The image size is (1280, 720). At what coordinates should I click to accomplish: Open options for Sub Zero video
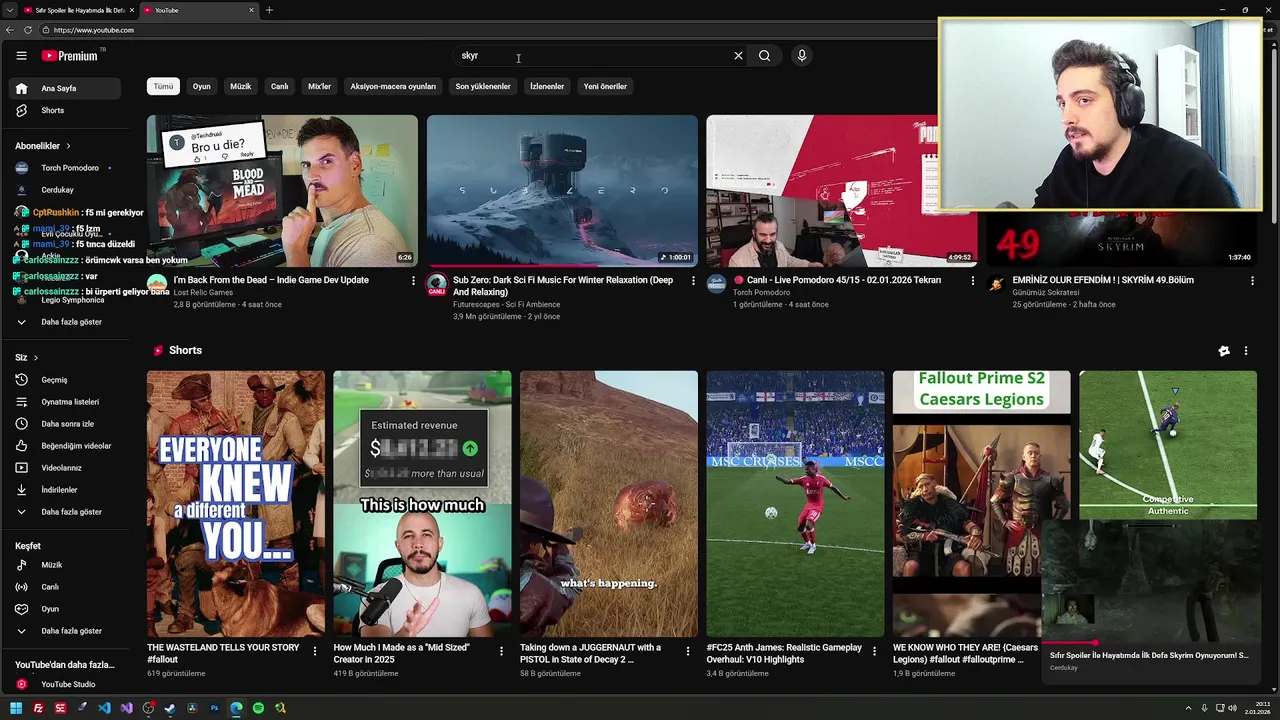pos(693,281)
